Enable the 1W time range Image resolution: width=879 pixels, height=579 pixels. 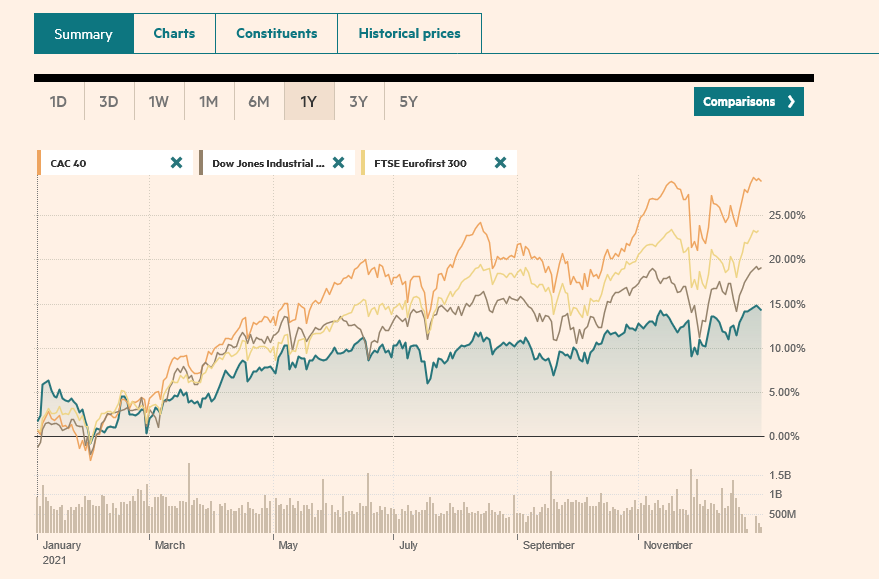(x=158, y=101)
